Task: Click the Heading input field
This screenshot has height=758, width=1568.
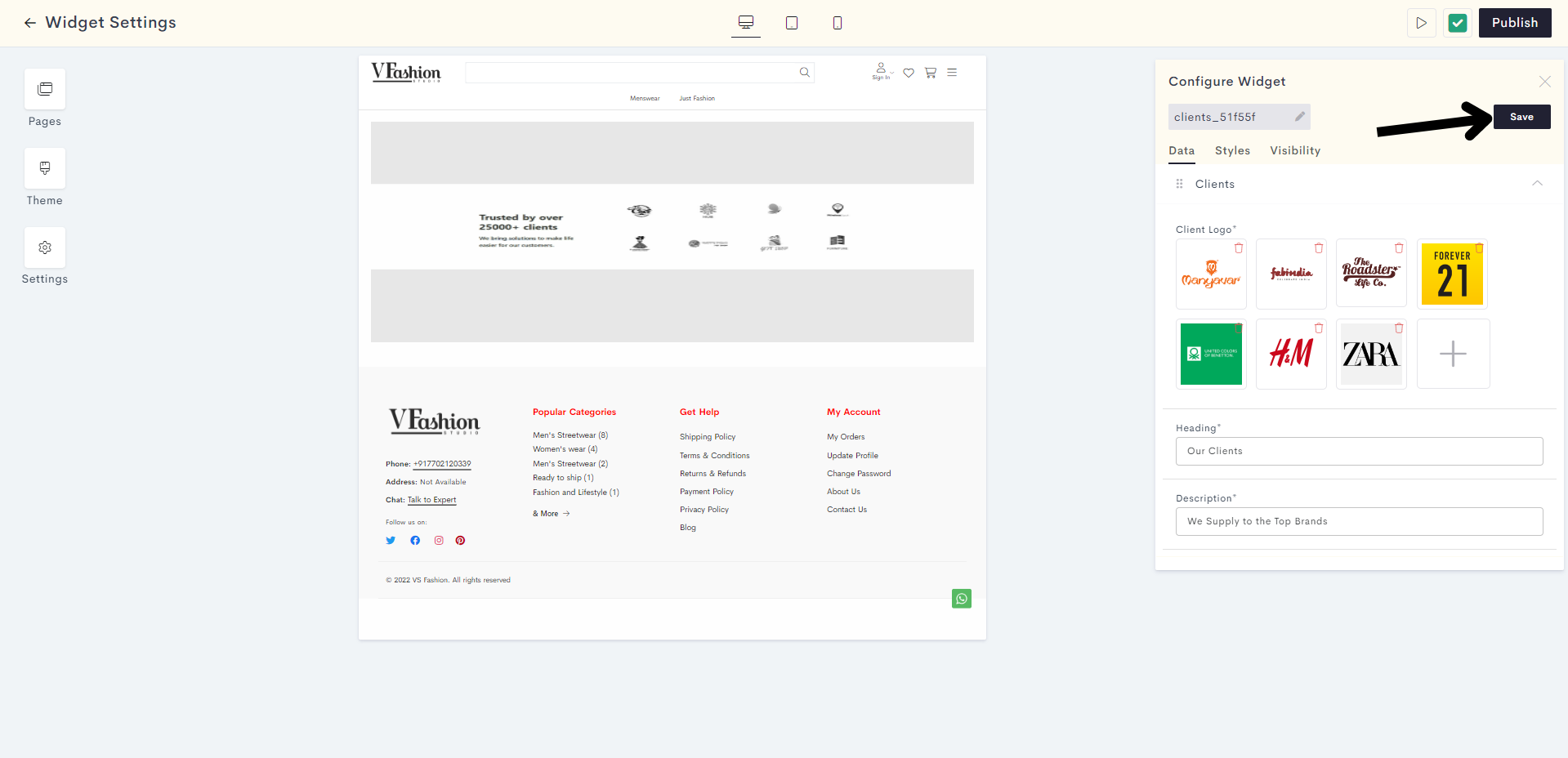Action: pos(1359,451)
